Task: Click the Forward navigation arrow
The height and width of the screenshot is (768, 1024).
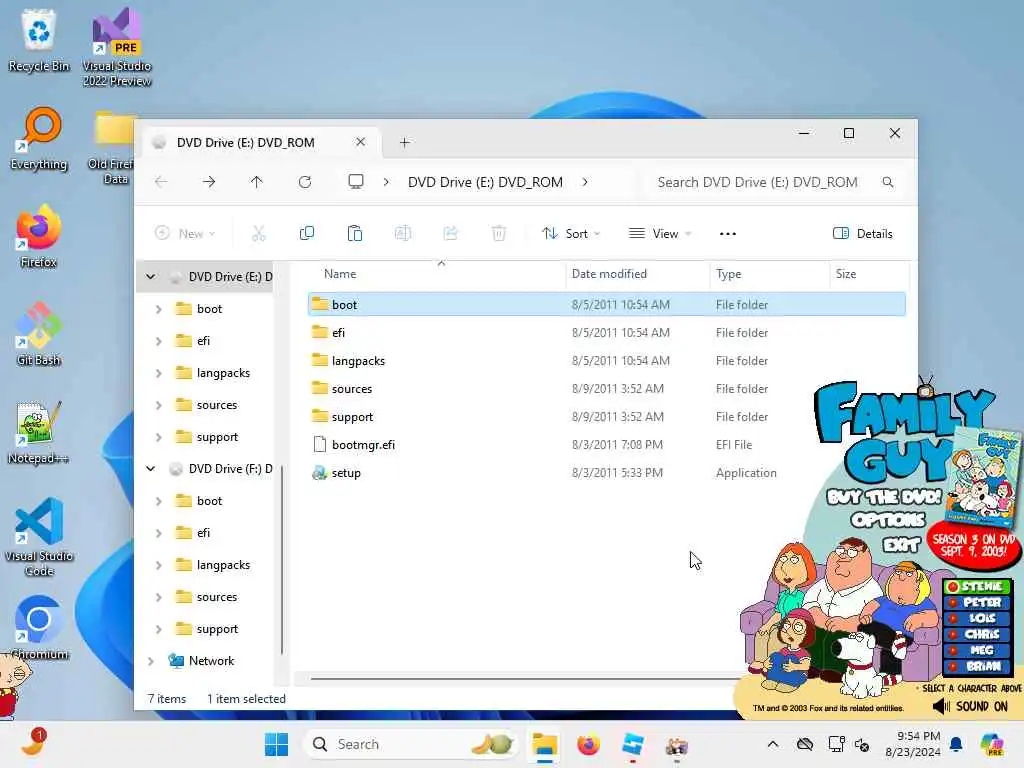Action: [x=209, y=182]
